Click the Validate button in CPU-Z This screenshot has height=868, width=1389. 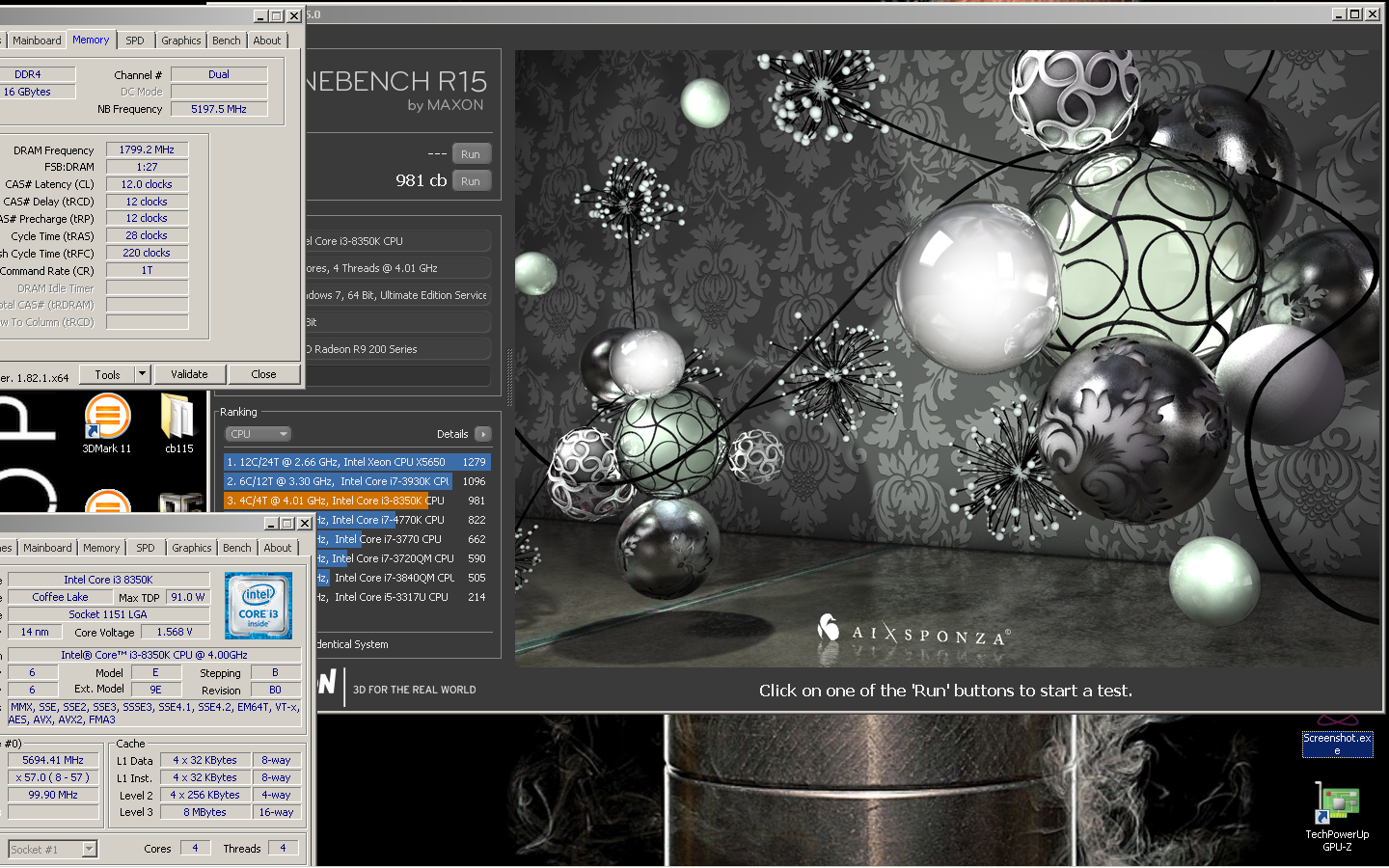click(x=189, y=374)
